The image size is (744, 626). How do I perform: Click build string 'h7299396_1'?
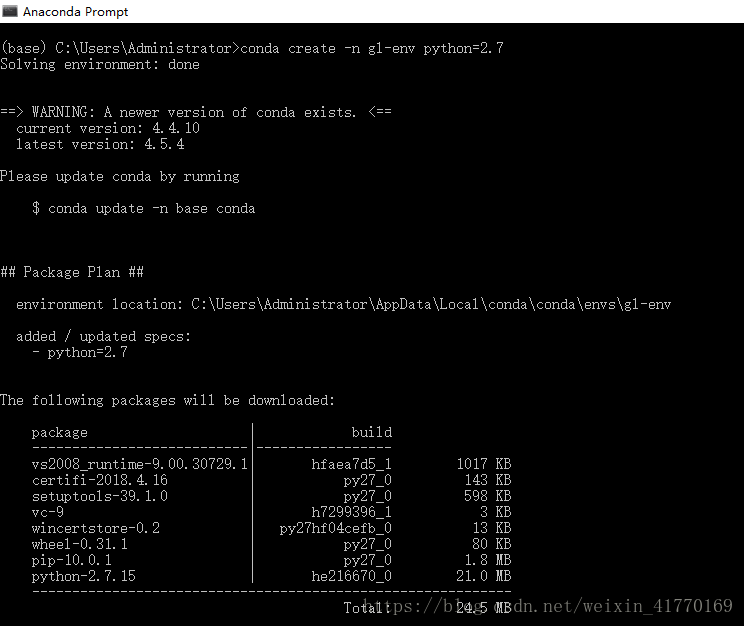click(x=352, y=512)
